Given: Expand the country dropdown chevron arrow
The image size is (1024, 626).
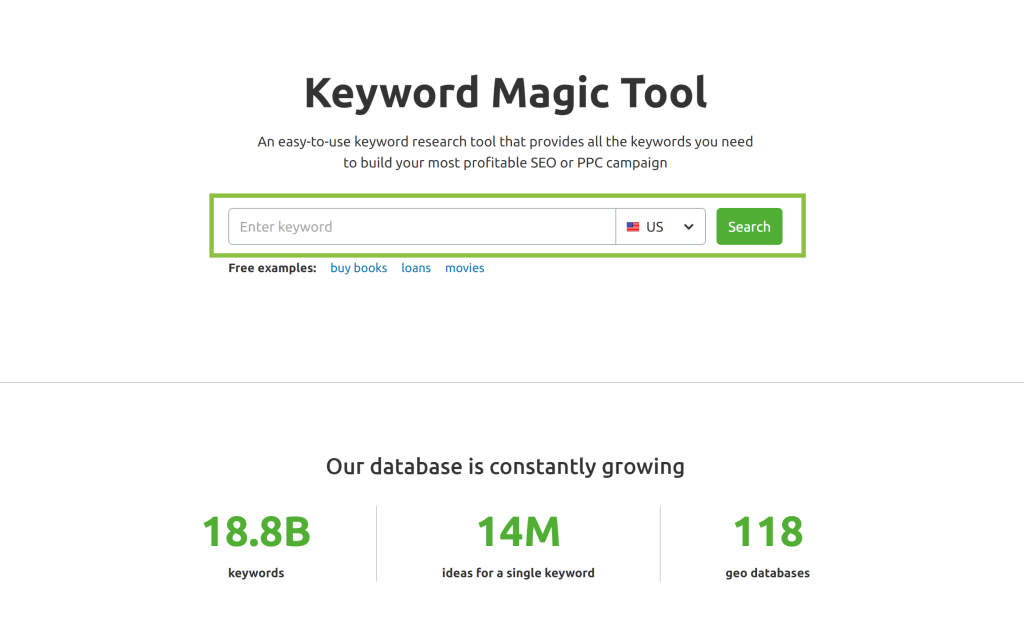Looking at the screenshot, I should click(688, 227).
